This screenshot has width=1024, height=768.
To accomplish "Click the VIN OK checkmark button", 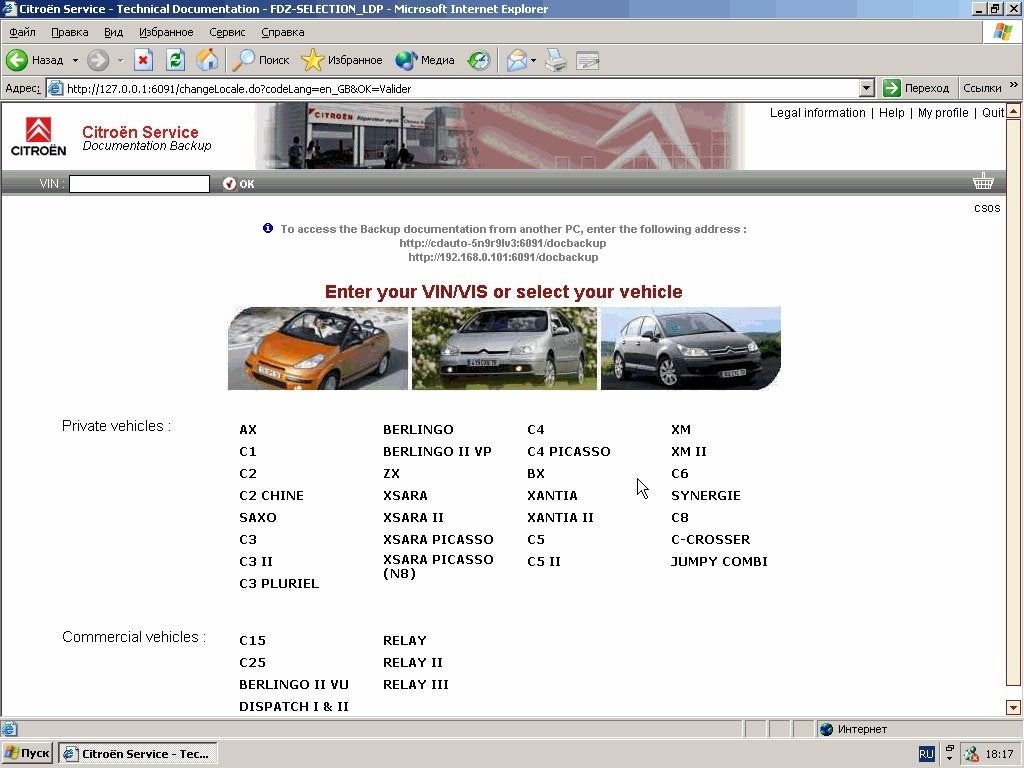I will click(x=238, y=184).
